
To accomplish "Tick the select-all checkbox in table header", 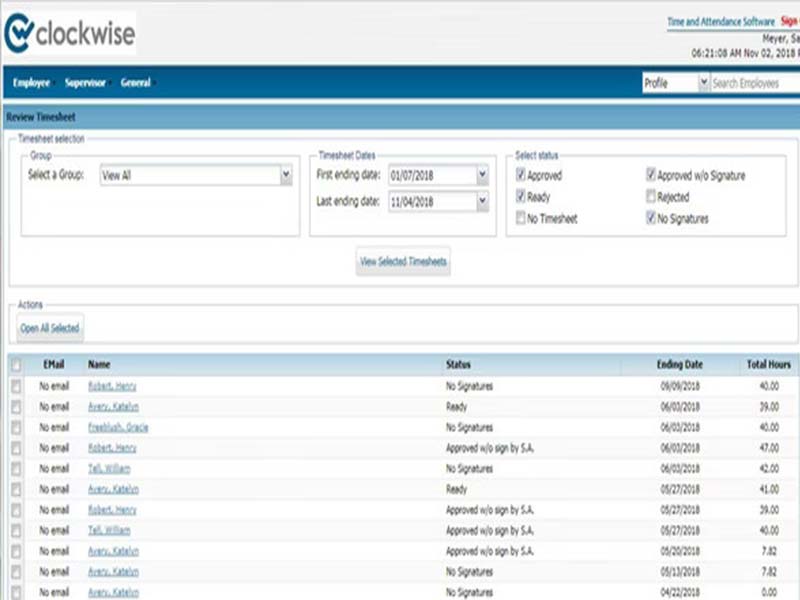I will [x=15, y=366].
